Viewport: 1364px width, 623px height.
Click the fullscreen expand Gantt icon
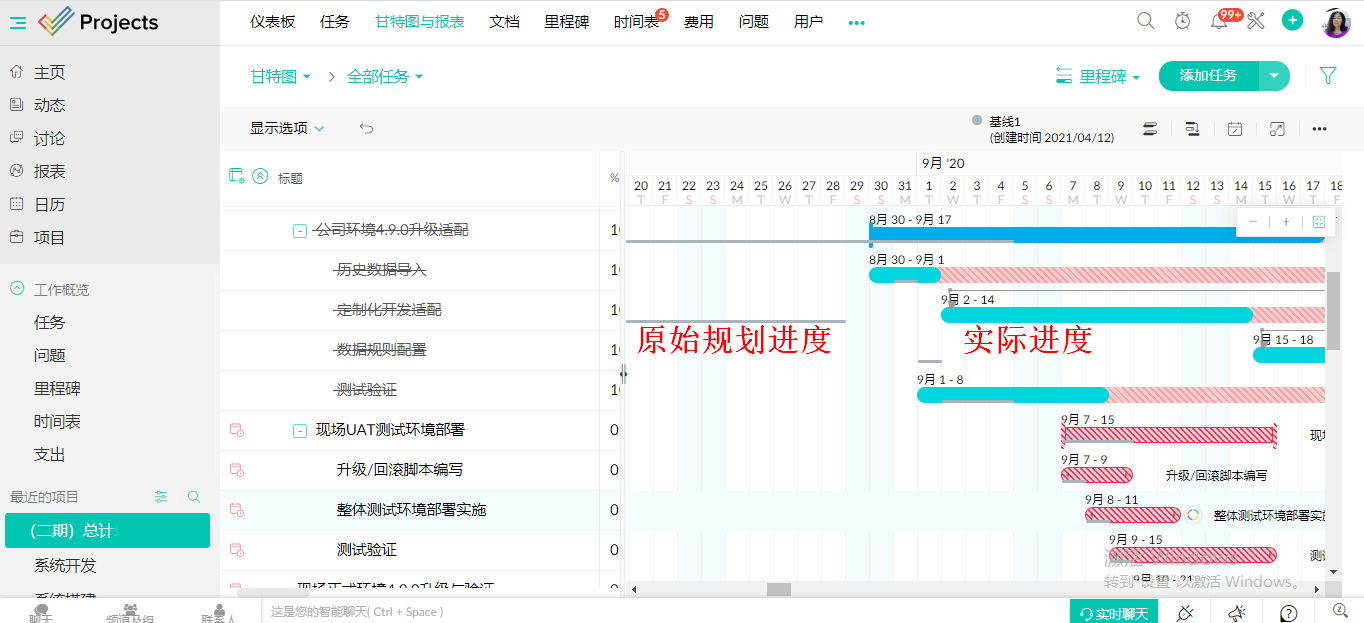click(1277, 129)
